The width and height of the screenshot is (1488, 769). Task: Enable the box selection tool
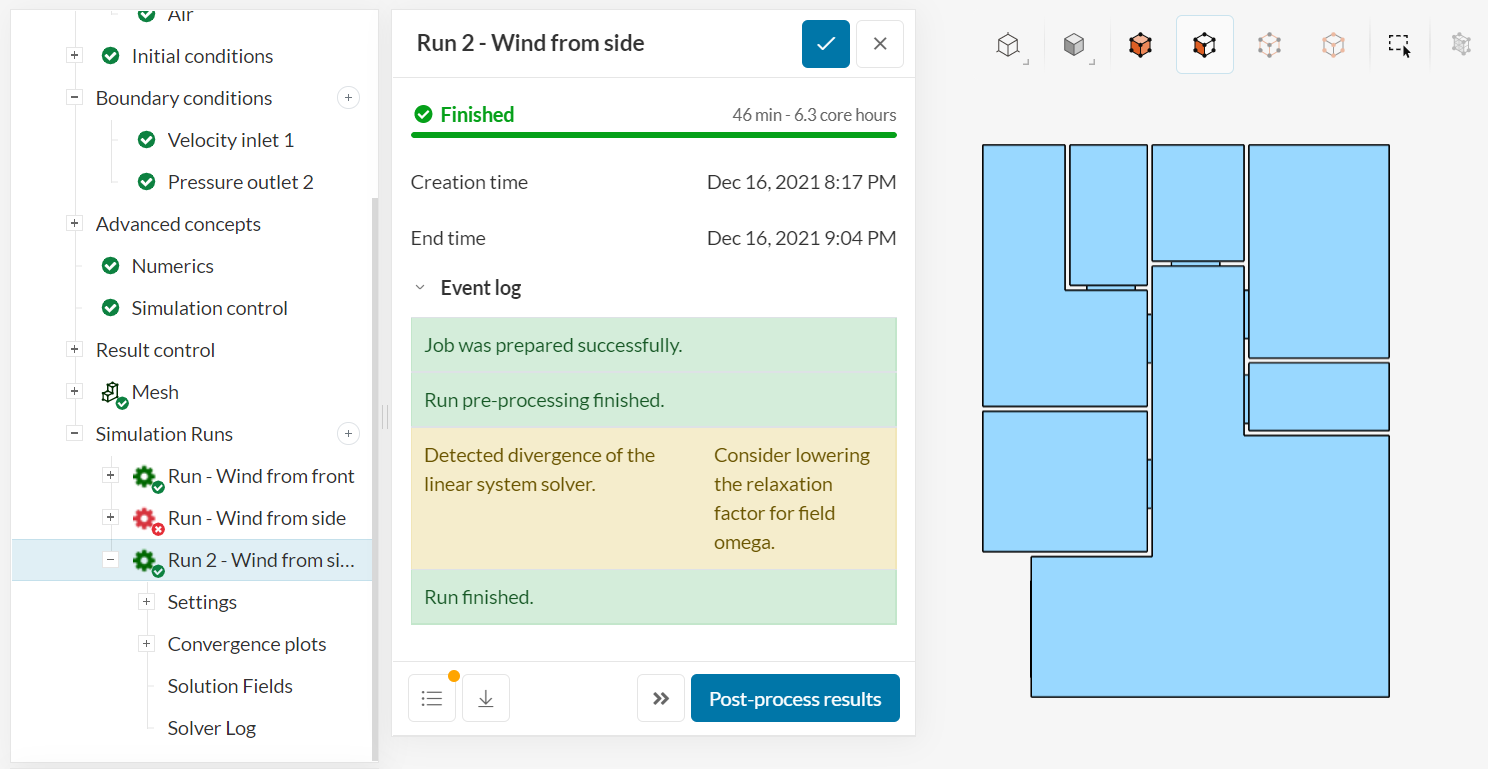coord(1399,45)
